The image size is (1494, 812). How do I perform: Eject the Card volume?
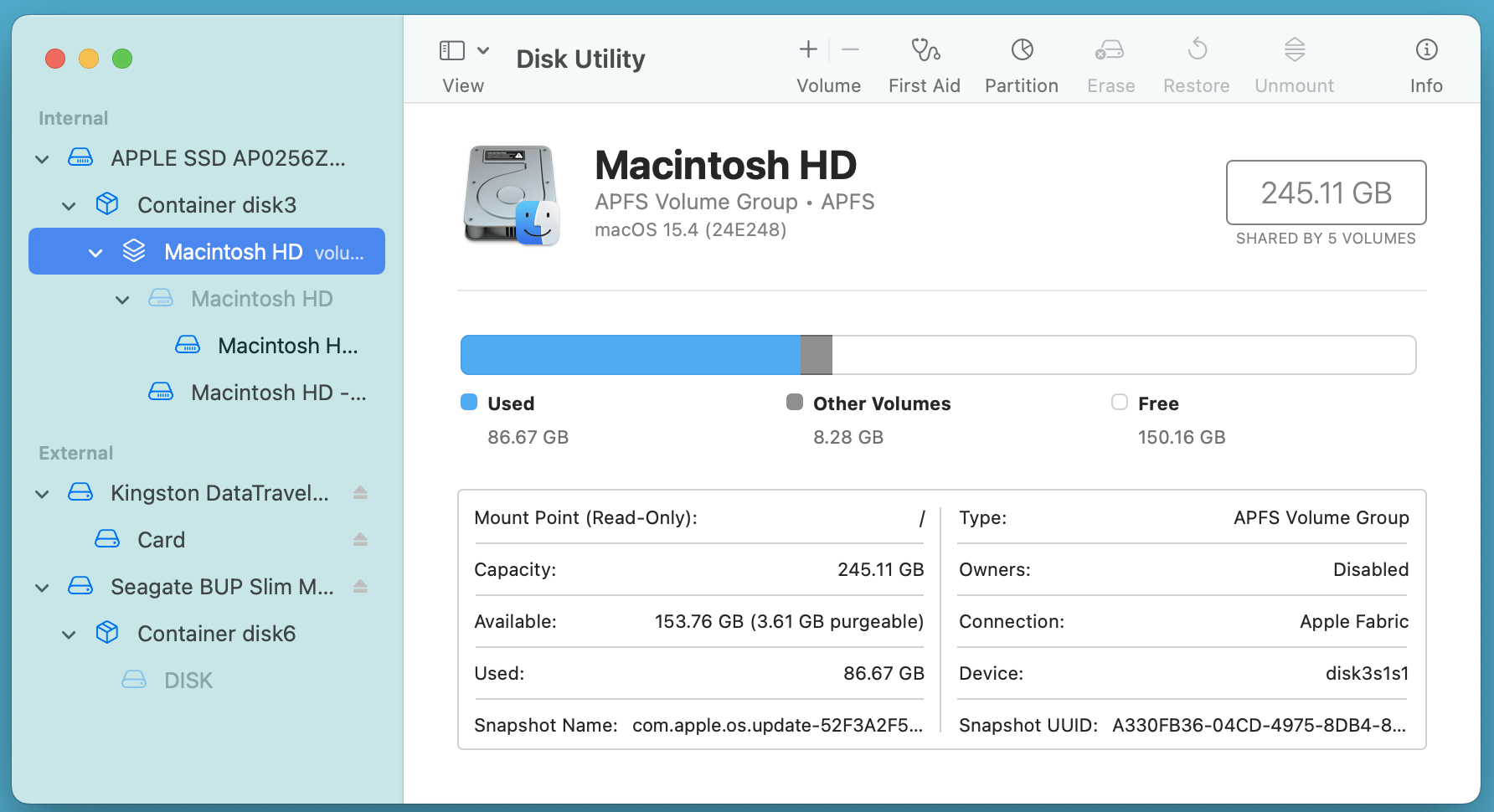click(x=360, y=540)
